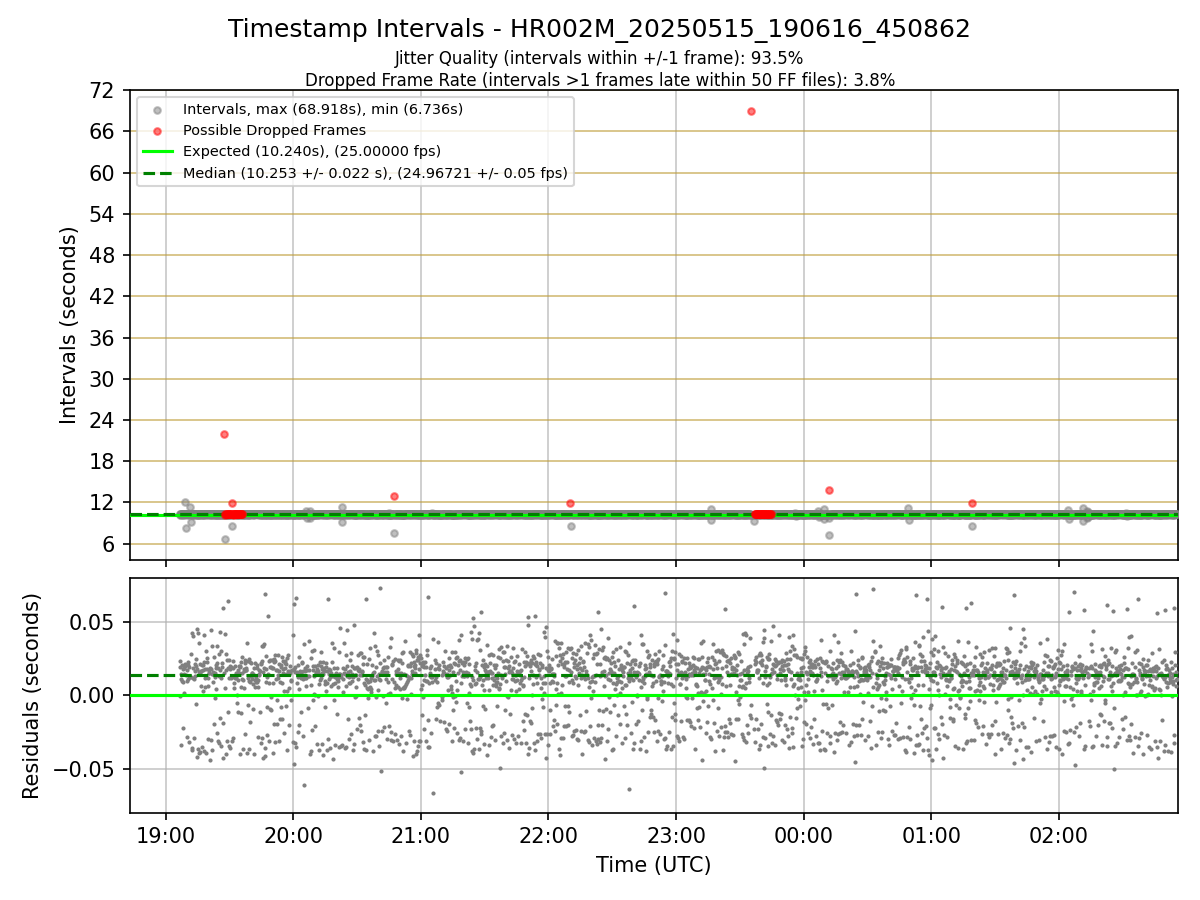This screenshot has width=1200, height=900.
Task: Click the legend entry 'Expected (10.240s), (25.00000 fps)'
Action: point(312,151)
